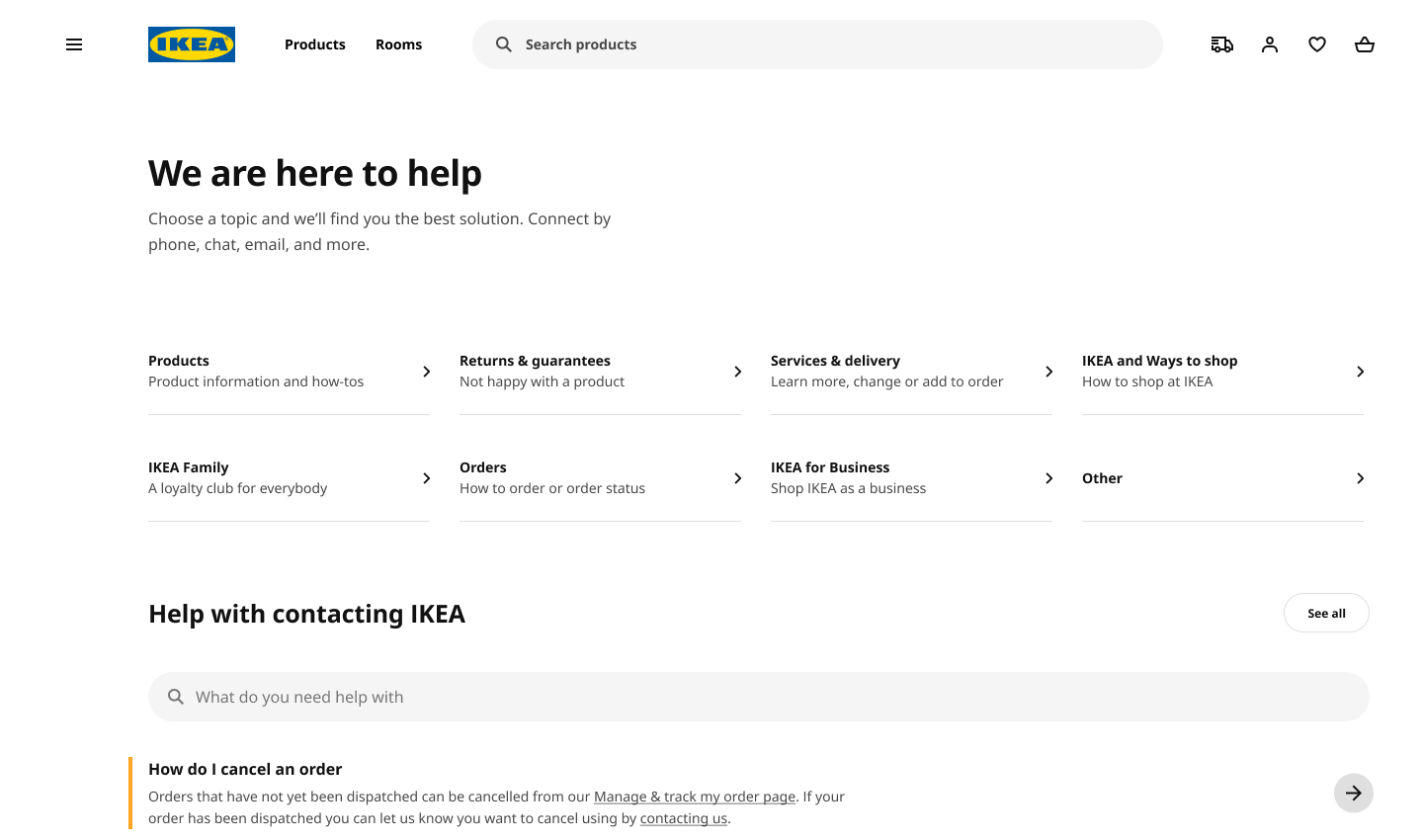The image size is (1423, 840).
Task: Click the magnifier icon in product search
Action: pos(504,44)
